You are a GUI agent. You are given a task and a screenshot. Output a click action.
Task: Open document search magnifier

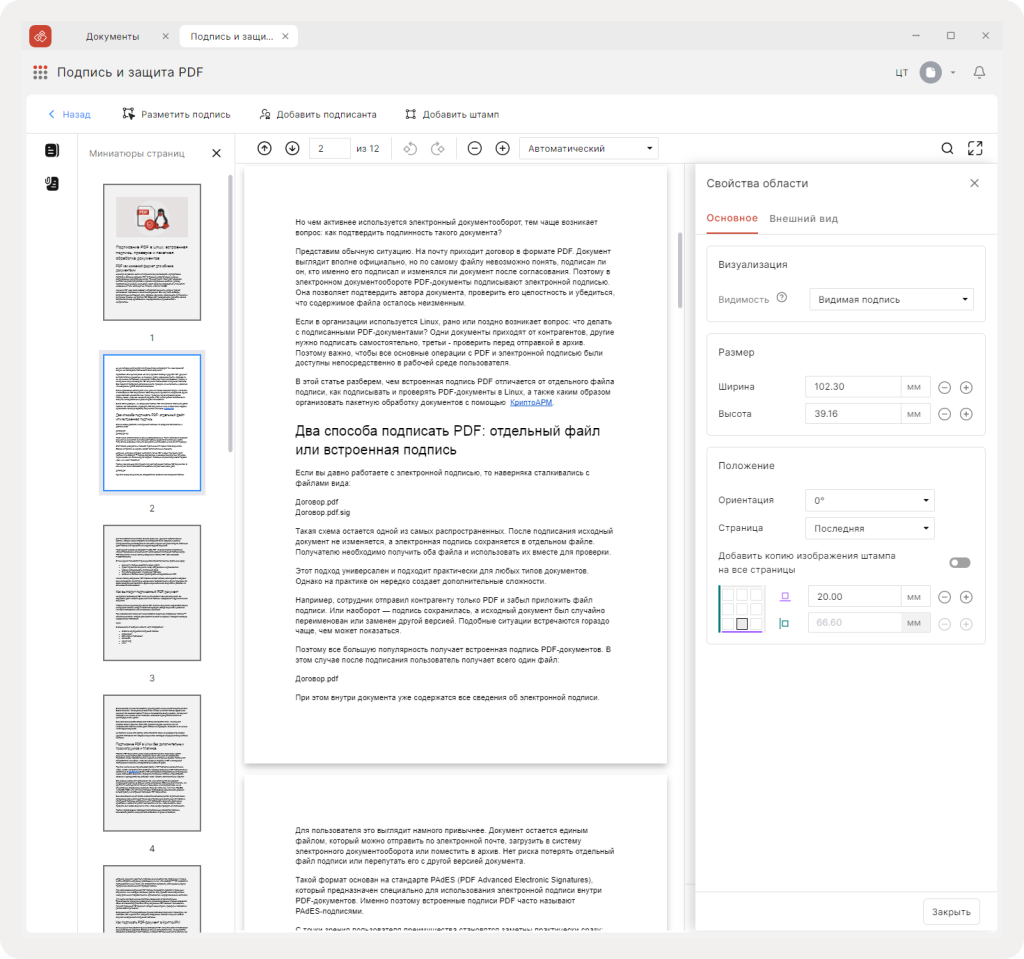click(947, 148)
